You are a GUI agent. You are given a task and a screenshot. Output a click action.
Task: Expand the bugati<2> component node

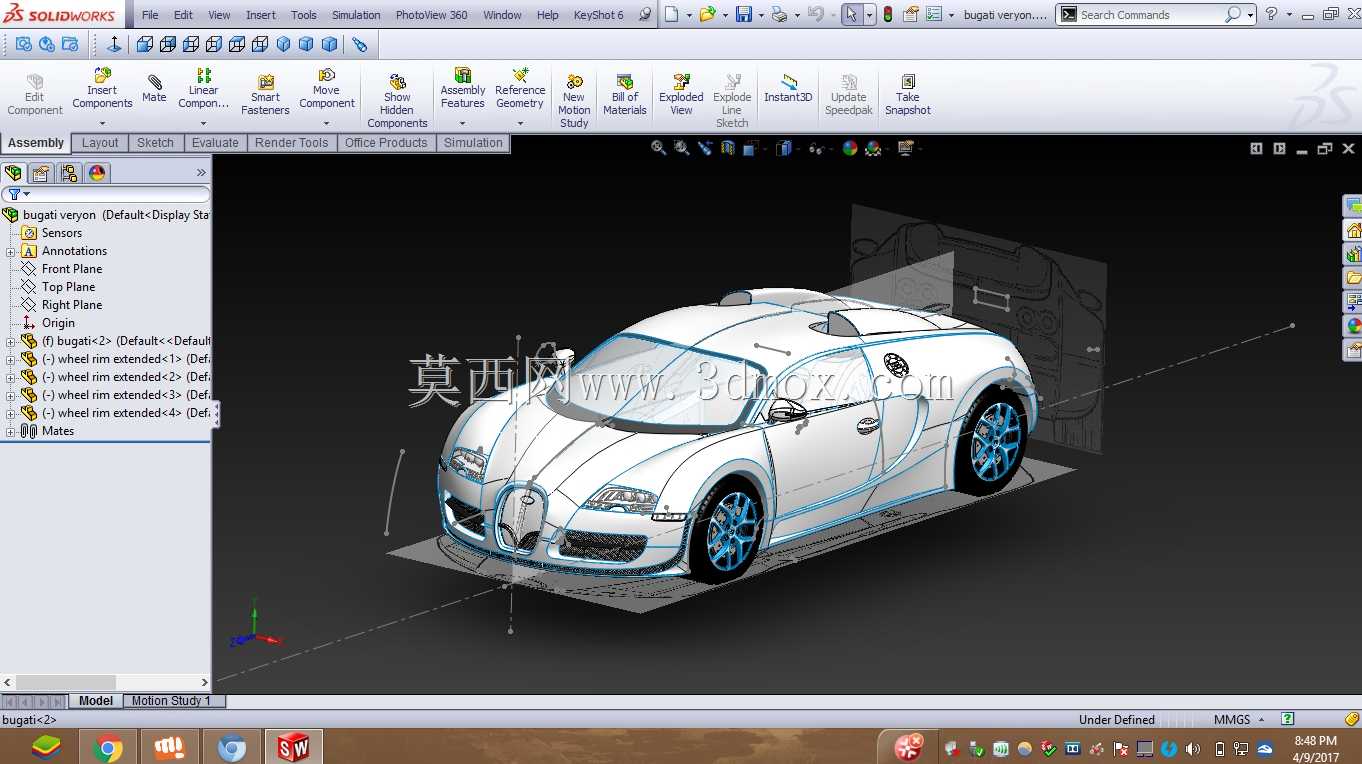11,341
